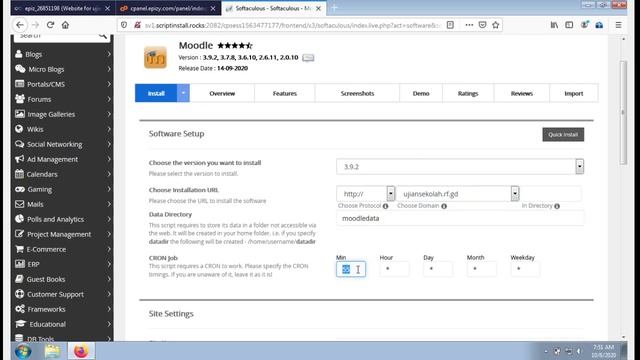
Task: Open the protocol http:// dropdown
Action: coord(391,193)
